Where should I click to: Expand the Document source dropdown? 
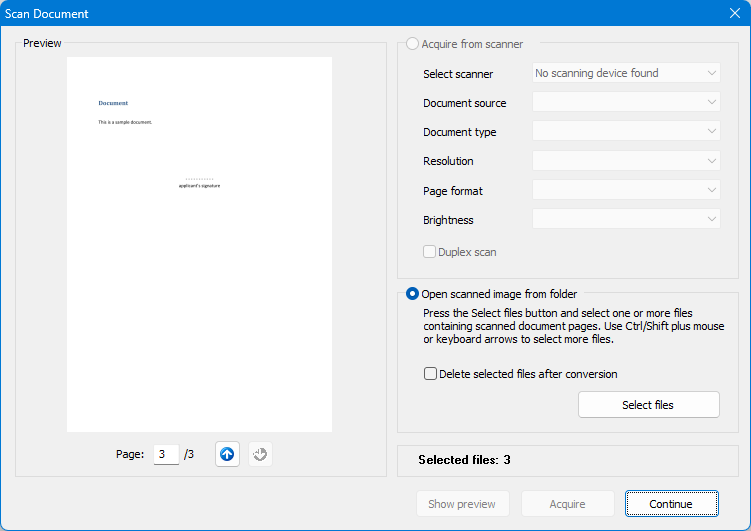626,102
